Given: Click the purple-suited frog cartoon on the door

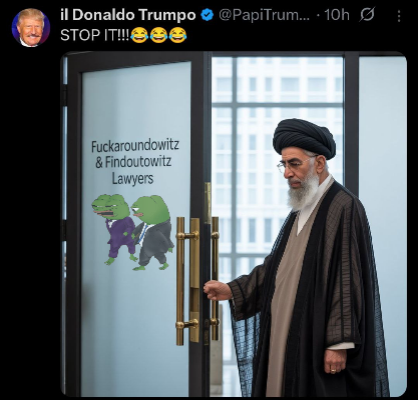Looking at the screenshot, I should 113,228.
